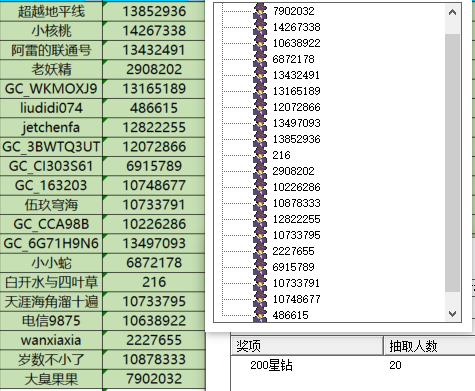Screen dimensions: 475x391
Task: Click spreadsheet cell 天涯海角溜十遍
Action: 51,301
